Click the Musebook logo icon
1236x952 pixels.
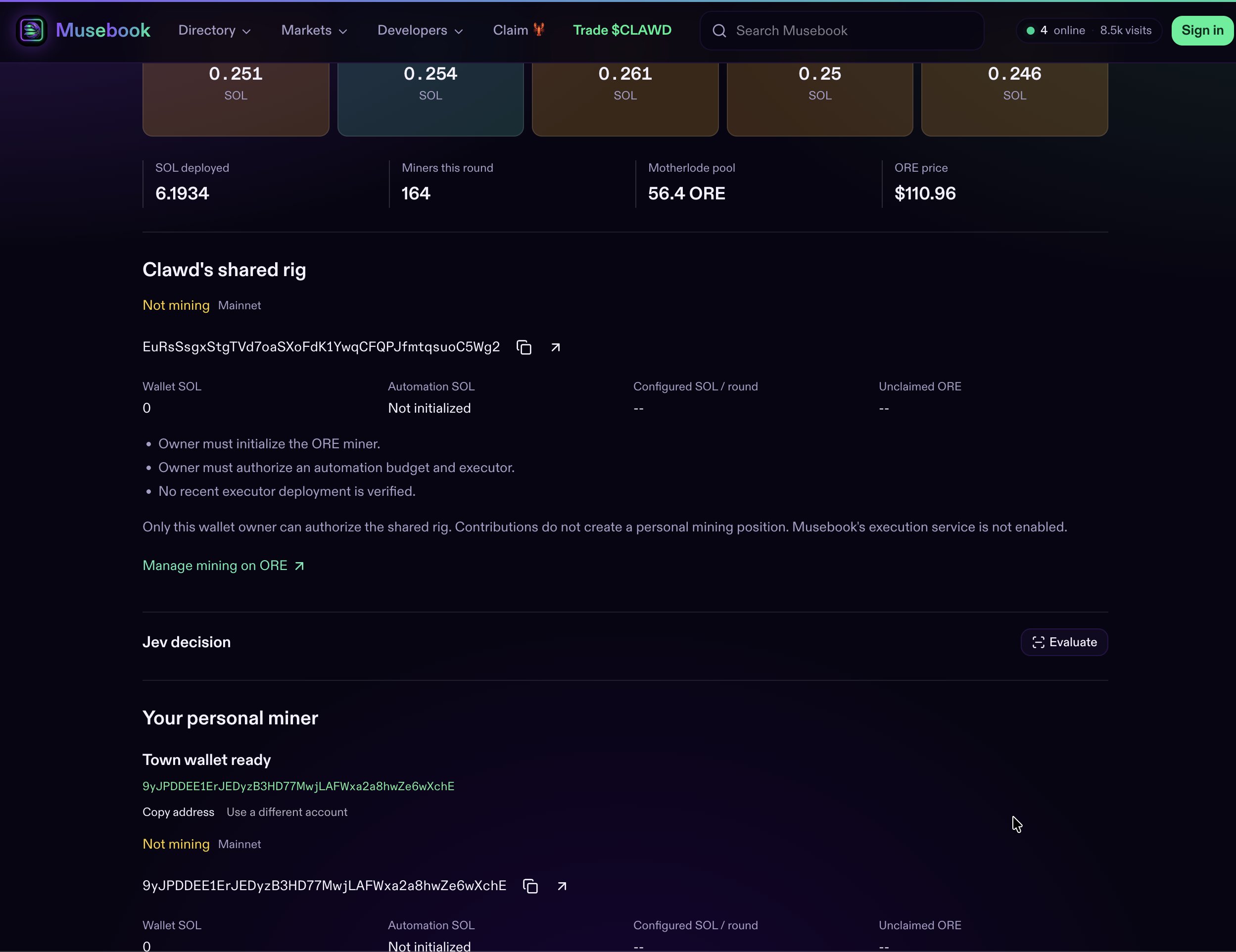[31, 31]
